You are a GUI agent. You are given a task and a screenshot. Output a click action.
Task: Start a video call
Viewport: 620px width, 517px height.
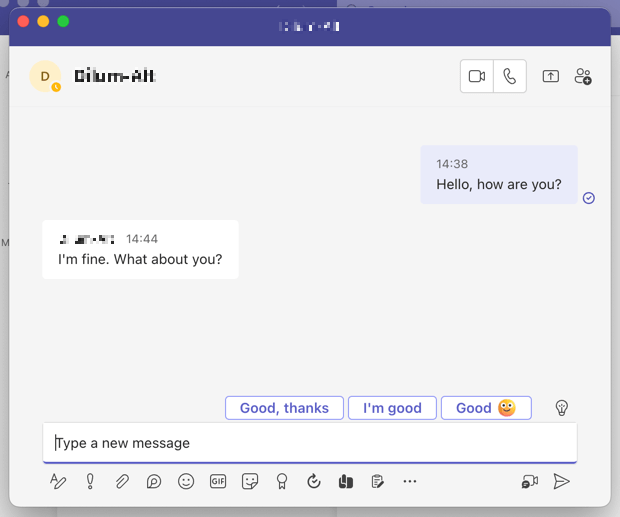[x=477, y=77]
